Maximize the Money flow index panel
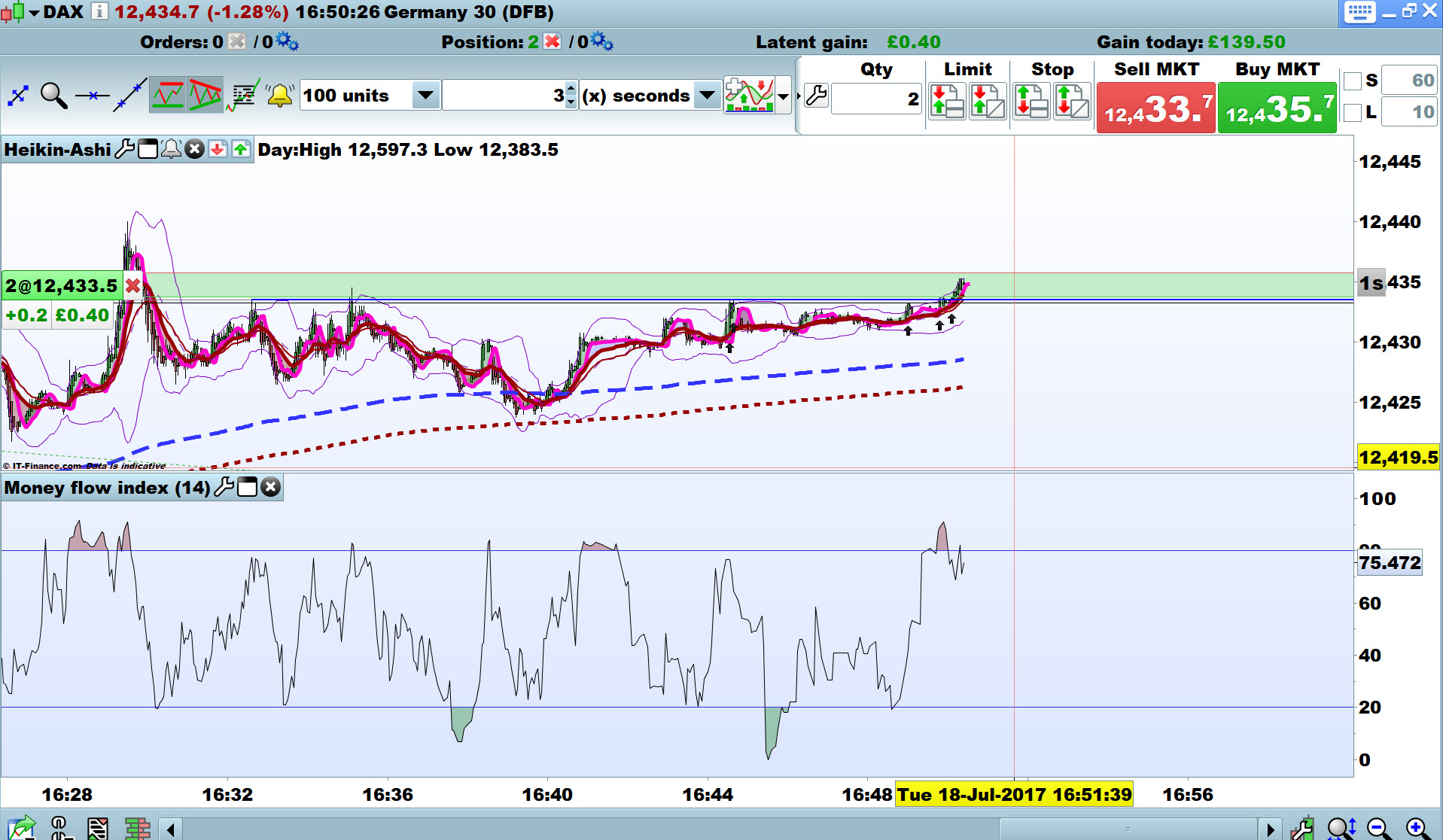 [247, 487]
